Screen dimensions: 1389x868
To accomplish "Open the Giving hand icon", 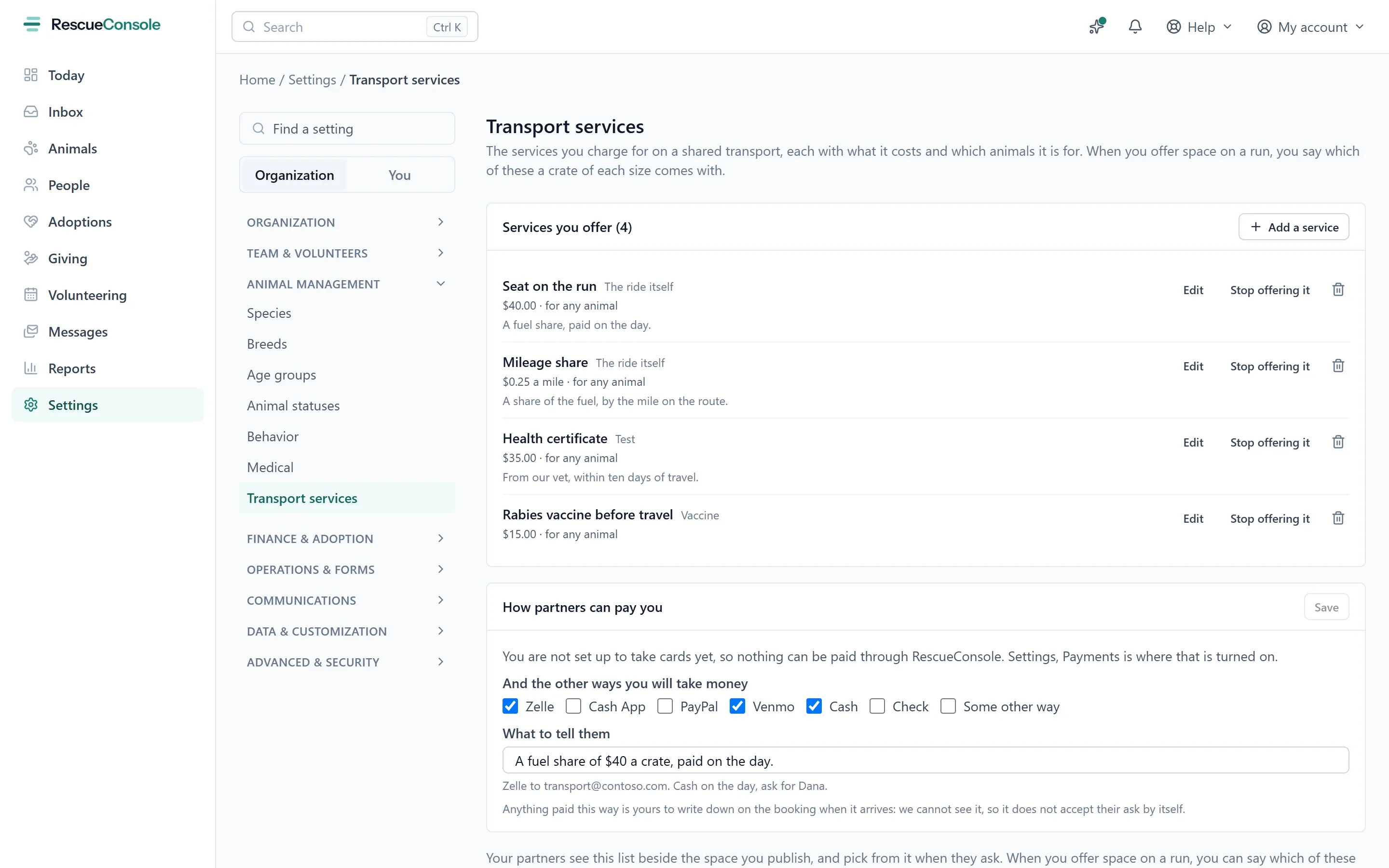I will click(31, 258).
